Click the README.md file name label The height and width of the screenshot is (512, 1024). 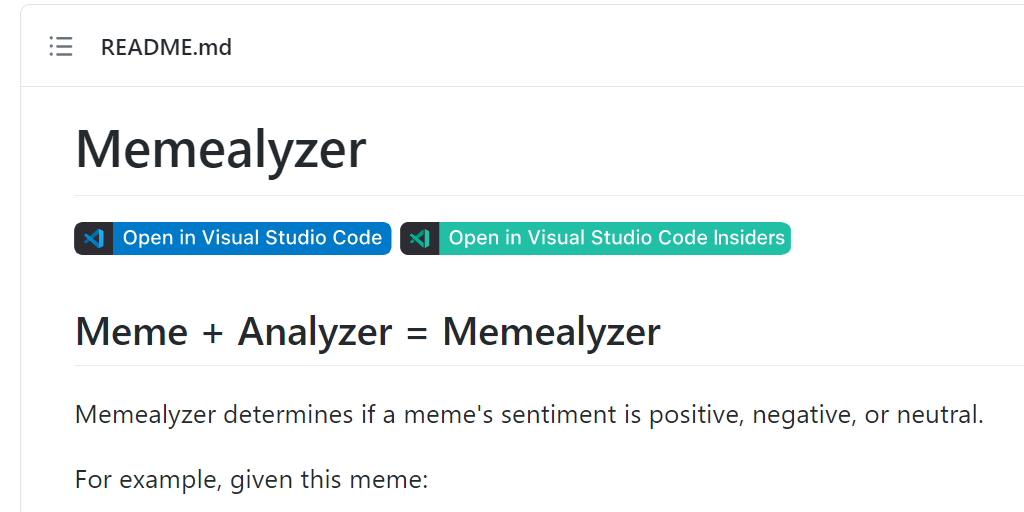tap(166, 47)
